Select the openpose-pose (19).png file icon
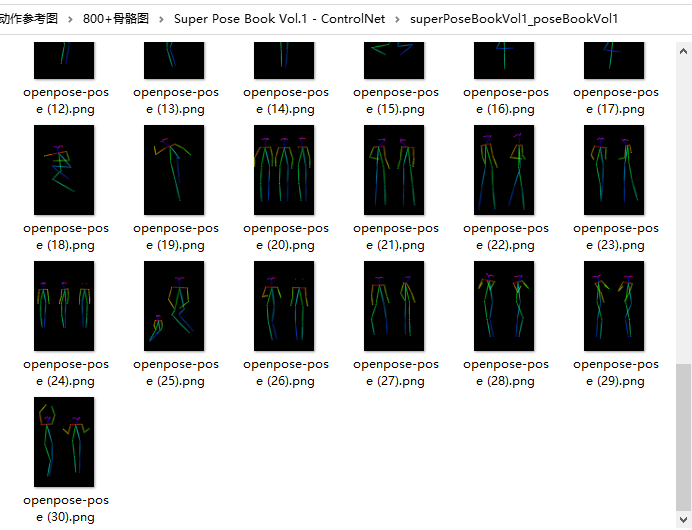The height and width of the screenshot is (530, 692). coord(174,170)
